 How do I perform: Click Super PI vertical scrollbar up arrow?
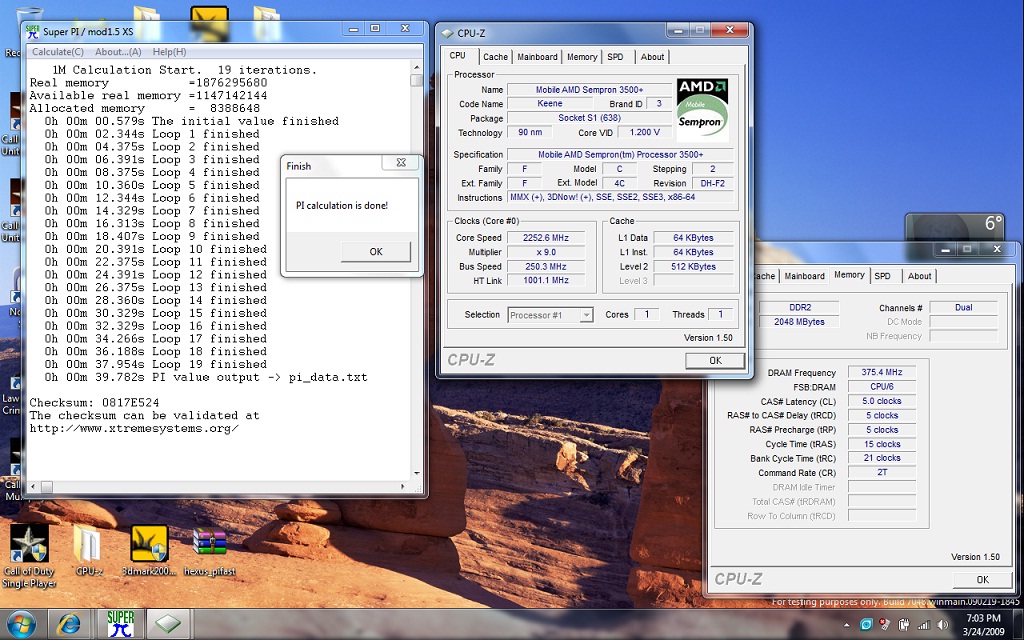coord(417,67)
